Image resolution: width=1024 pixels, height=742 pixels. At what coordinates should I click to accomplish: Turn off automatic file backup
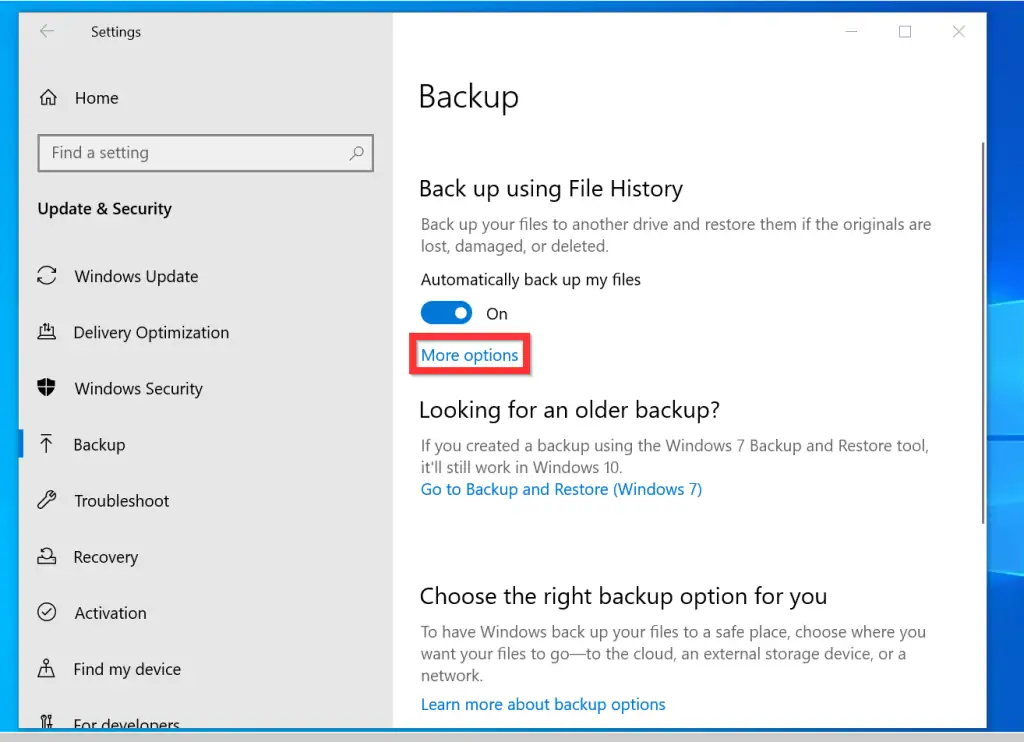click(446, 312)
